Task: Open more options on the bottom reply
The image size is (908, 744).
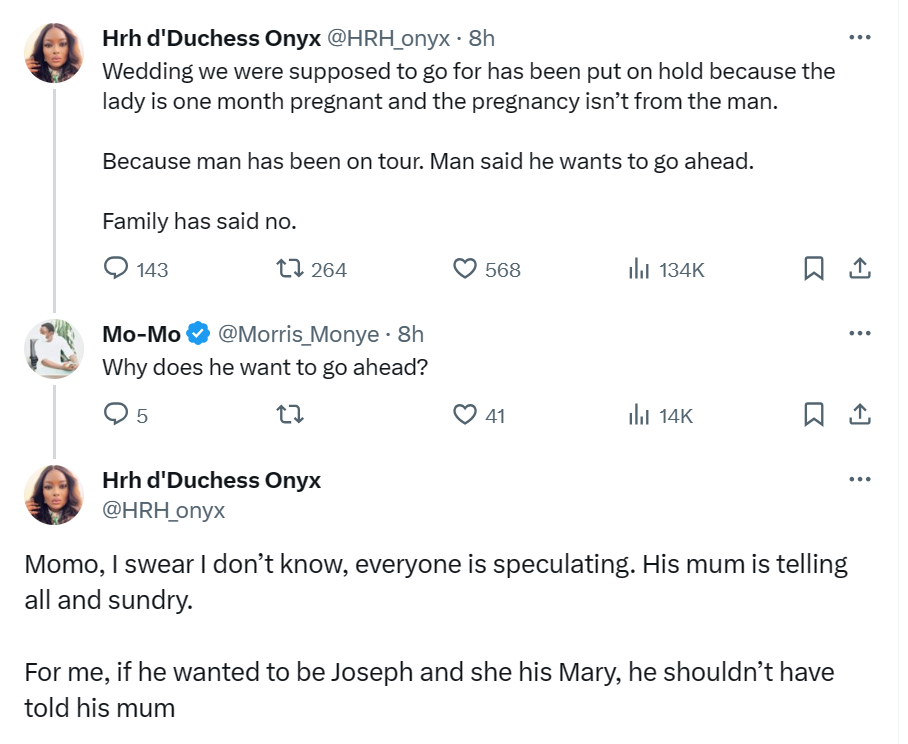Action: pos(859,479)
